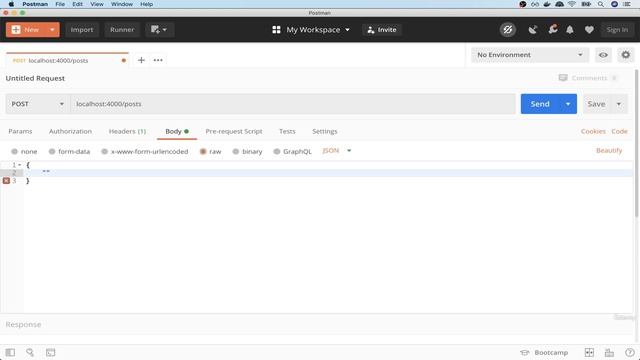Click the Wi-Fi icon in menu bar
The image size is (640, 360).
[x=572, y=4]
